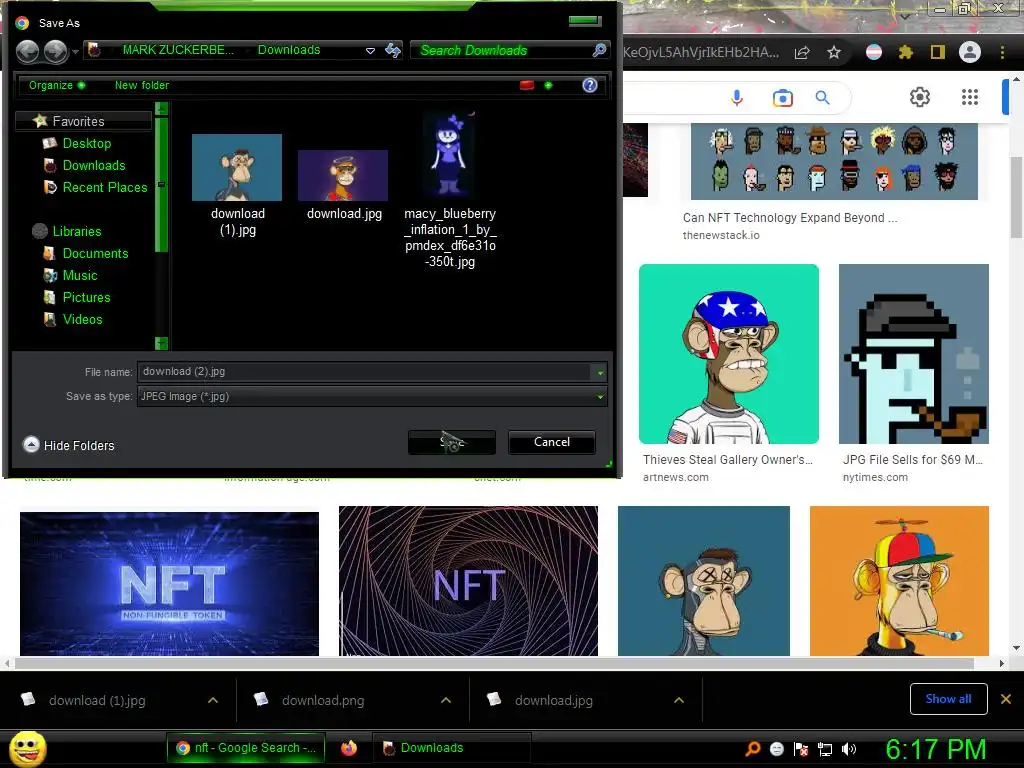This screenshot has height=768, width=1024.
Task: Open view options dropdown next to view icon
Action: (x=549, y=86)
